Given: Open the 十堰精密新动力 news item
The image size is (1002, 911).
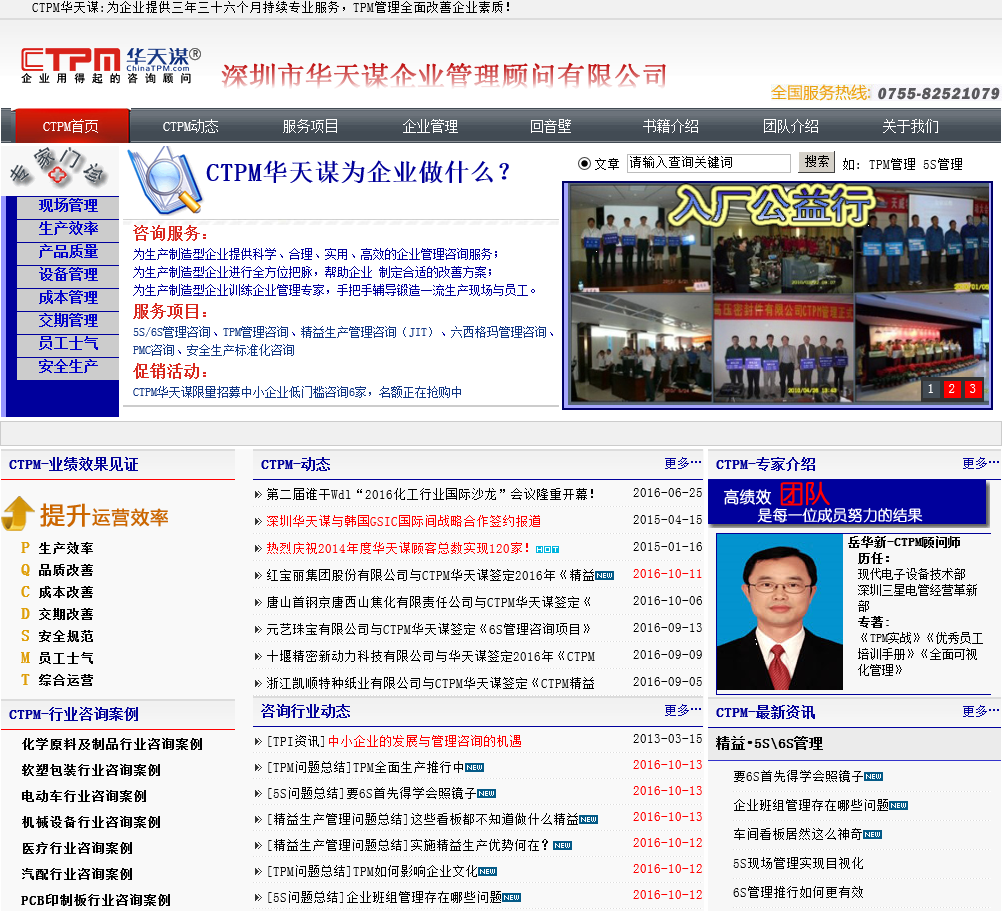Looking at the screenshot, I should point(431,656).
